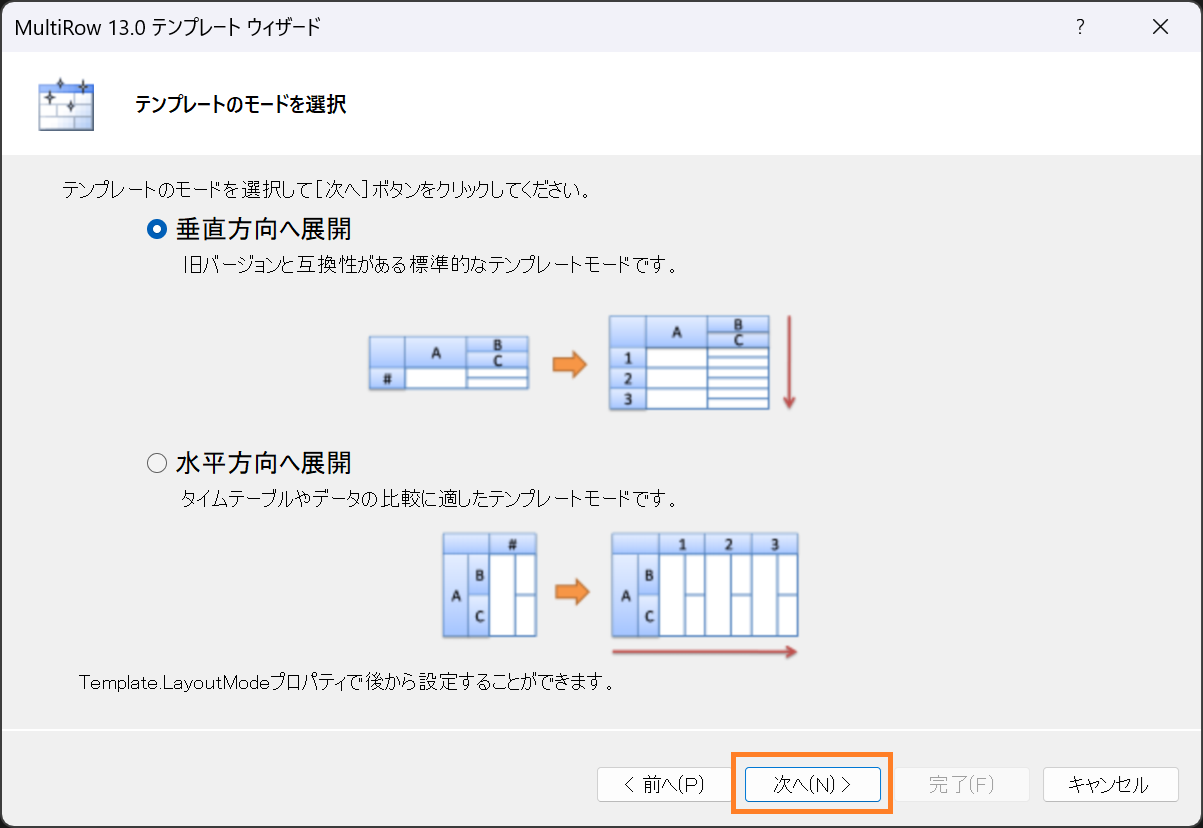Click the 旧バージョンと互換性がある description text
The height and width of the screenshot is (828, 1203).
[431, 266]
